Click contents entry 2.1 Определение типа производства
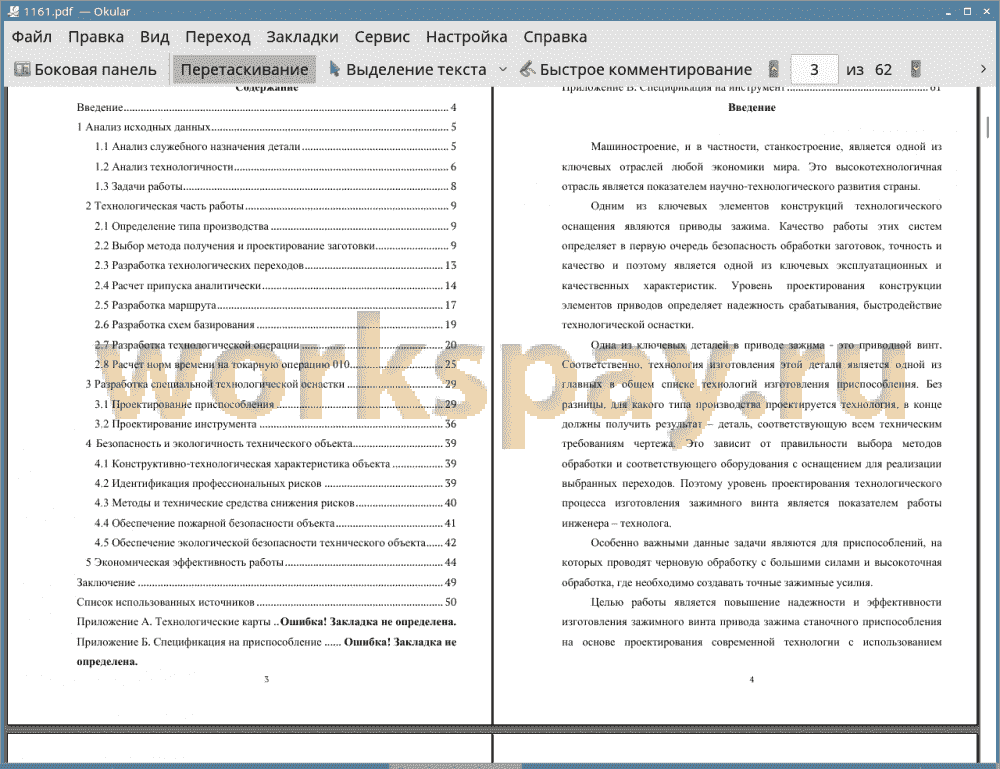 pyautogui.click(x=276, y=226)
